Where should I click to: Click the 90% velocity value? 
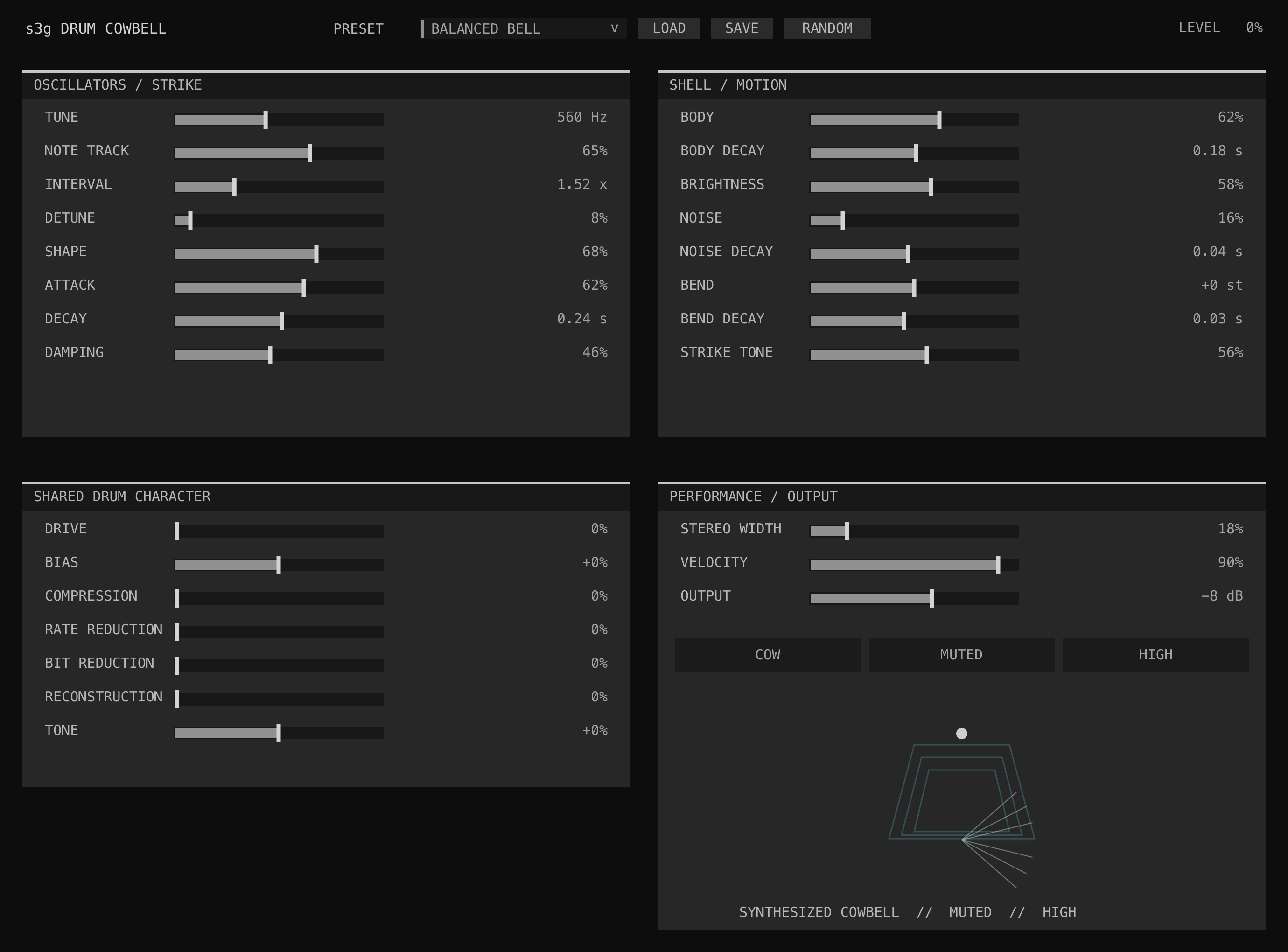(x=1230, y=562)
